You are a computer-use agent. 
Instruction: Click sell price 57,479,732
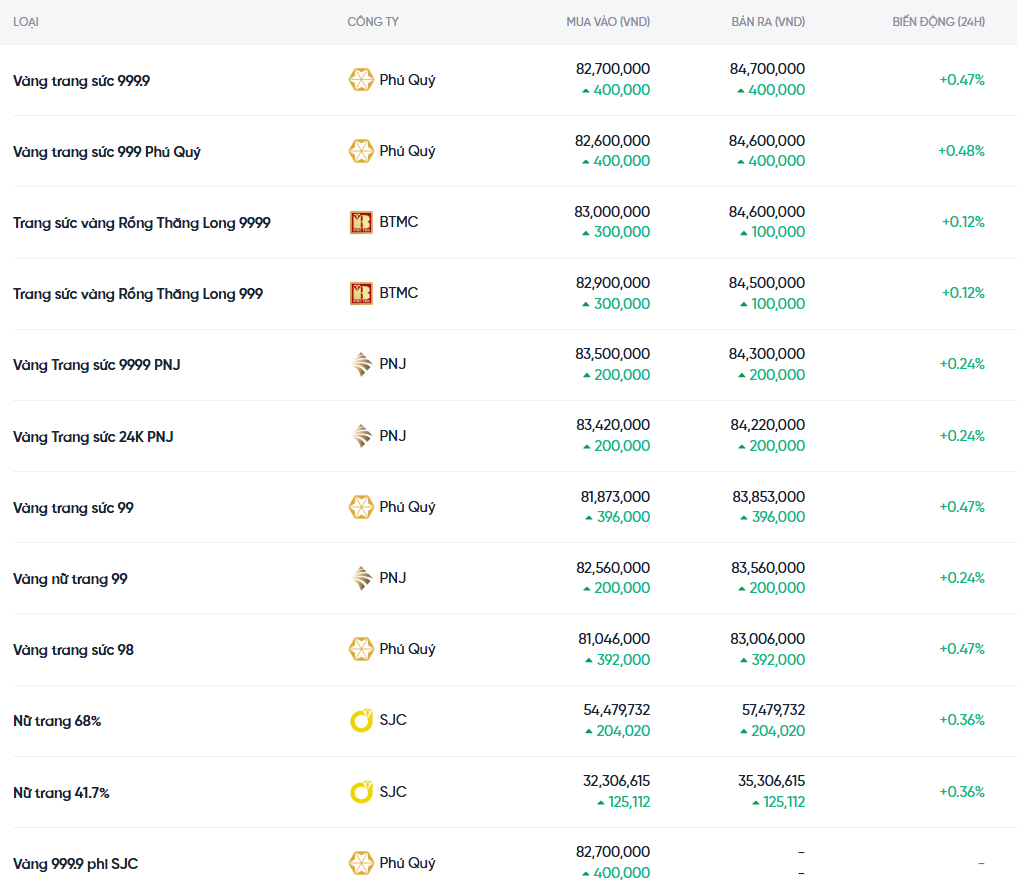(773, 710)
